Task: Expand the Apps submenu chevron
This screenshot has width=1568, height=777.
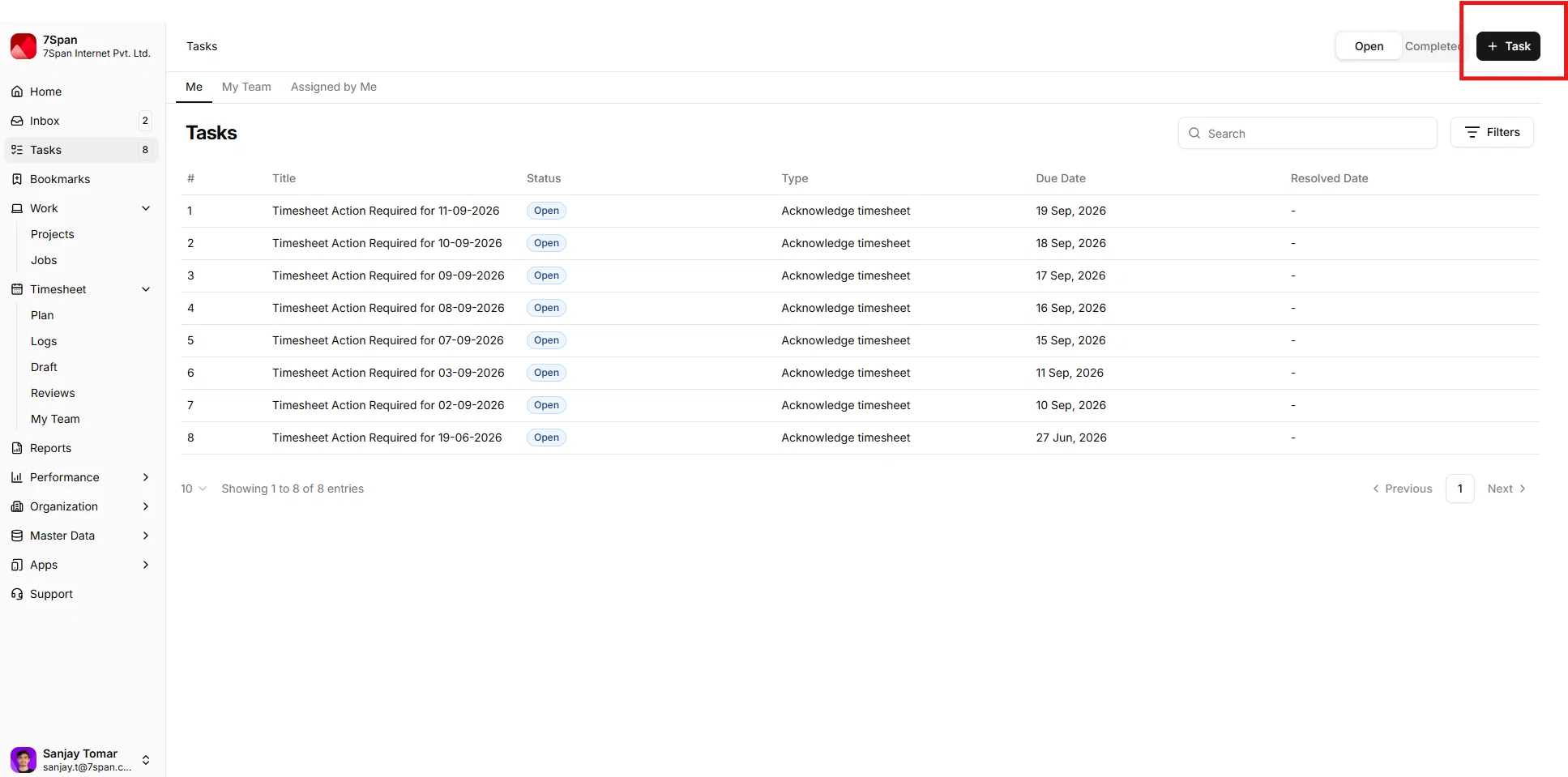Action: point(146,565)
